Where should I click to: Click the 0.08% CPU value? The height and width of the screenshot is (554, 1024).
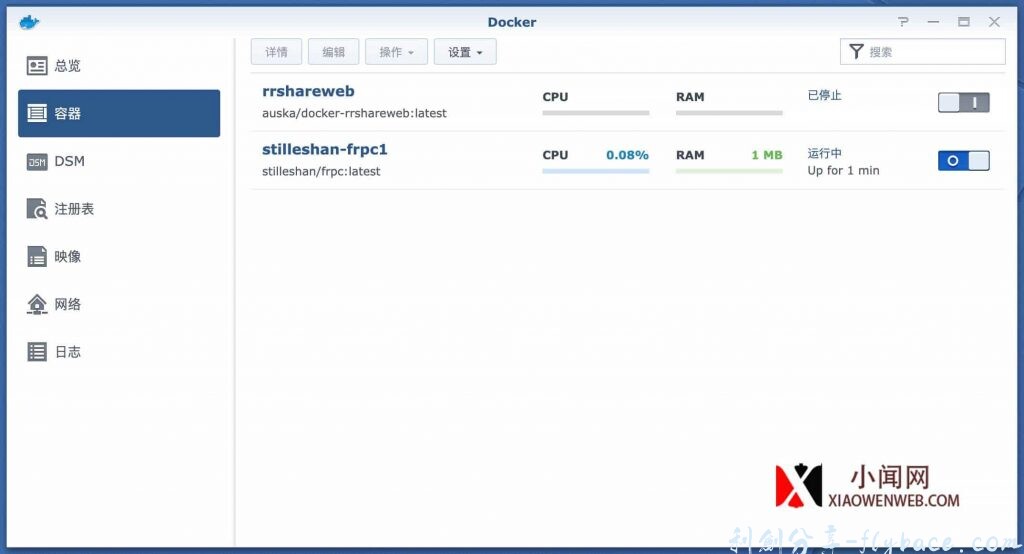627,155
